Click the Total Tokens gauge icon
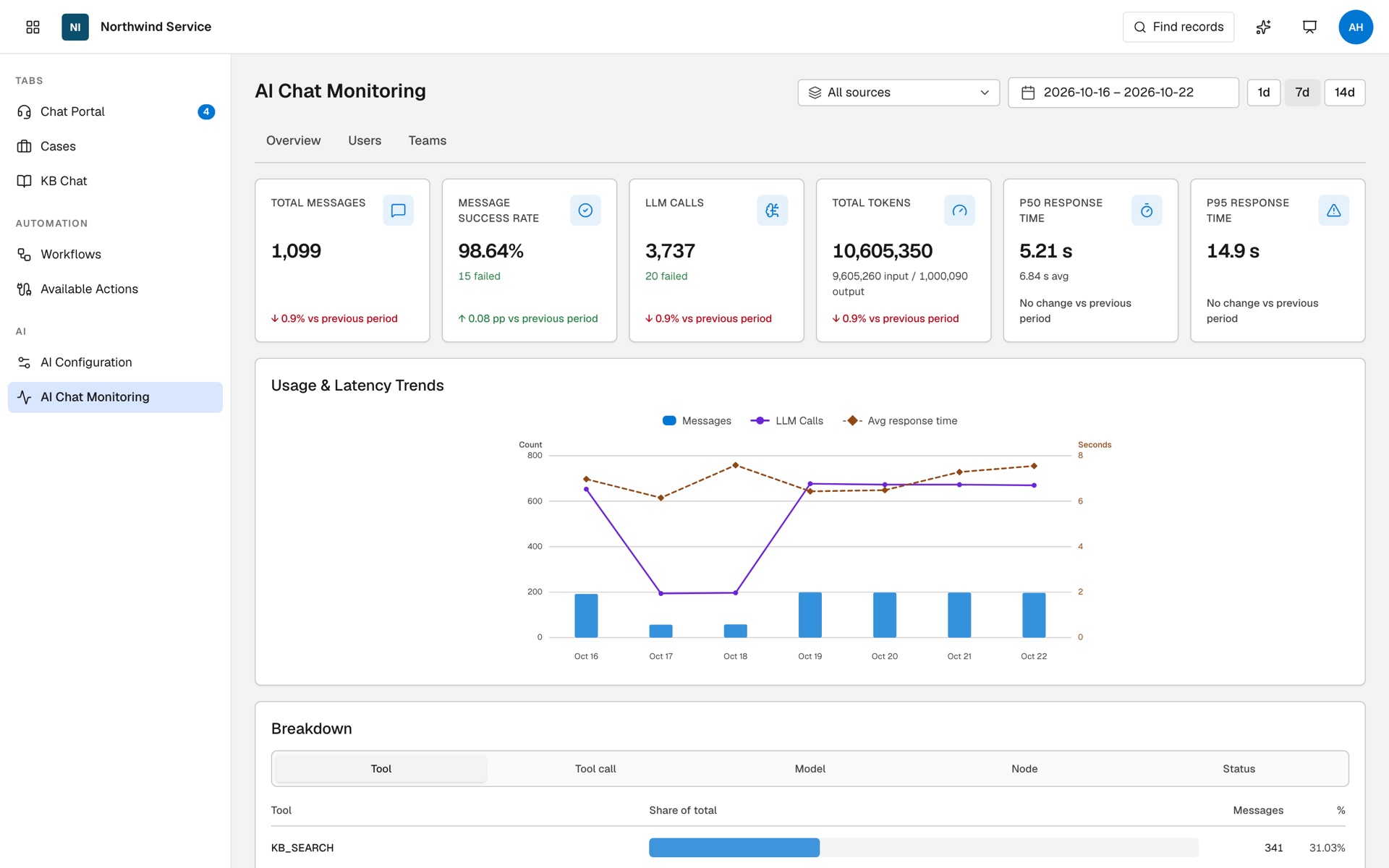 point(959,210)
